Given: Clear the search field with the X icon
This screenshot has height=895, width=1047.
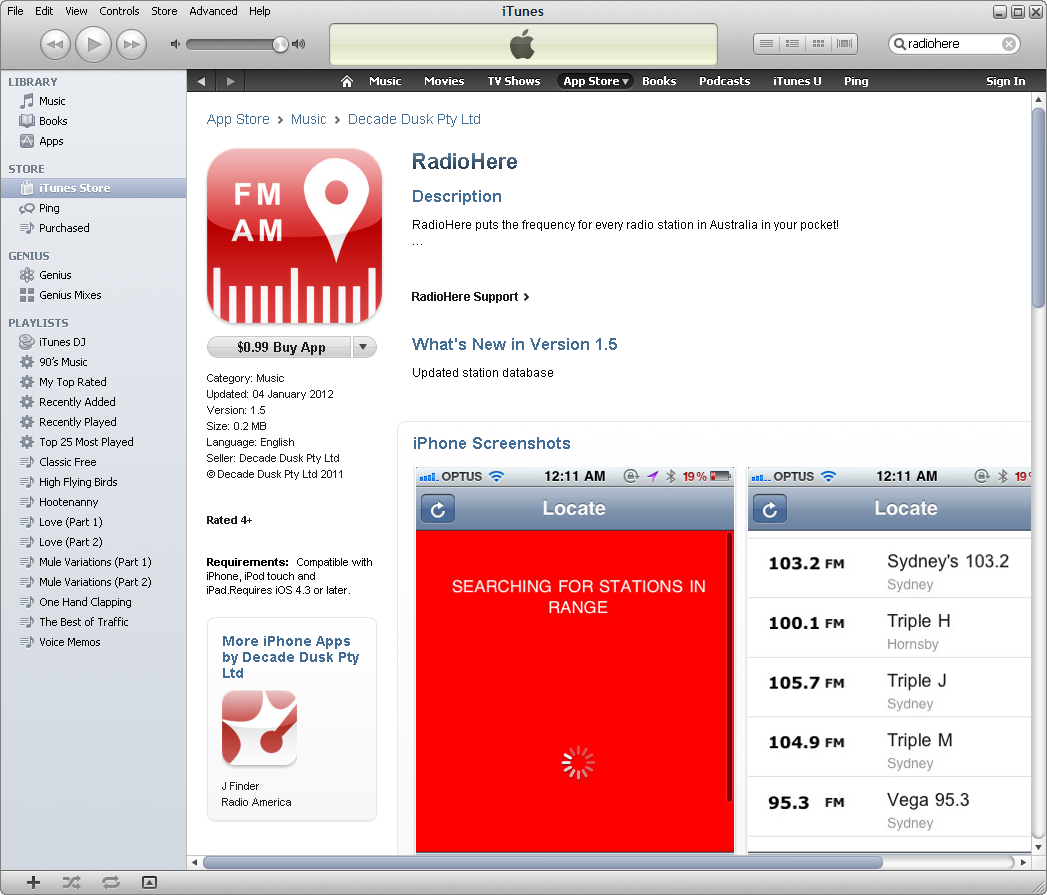Looking at the screenshot, I should point(1009,44).
